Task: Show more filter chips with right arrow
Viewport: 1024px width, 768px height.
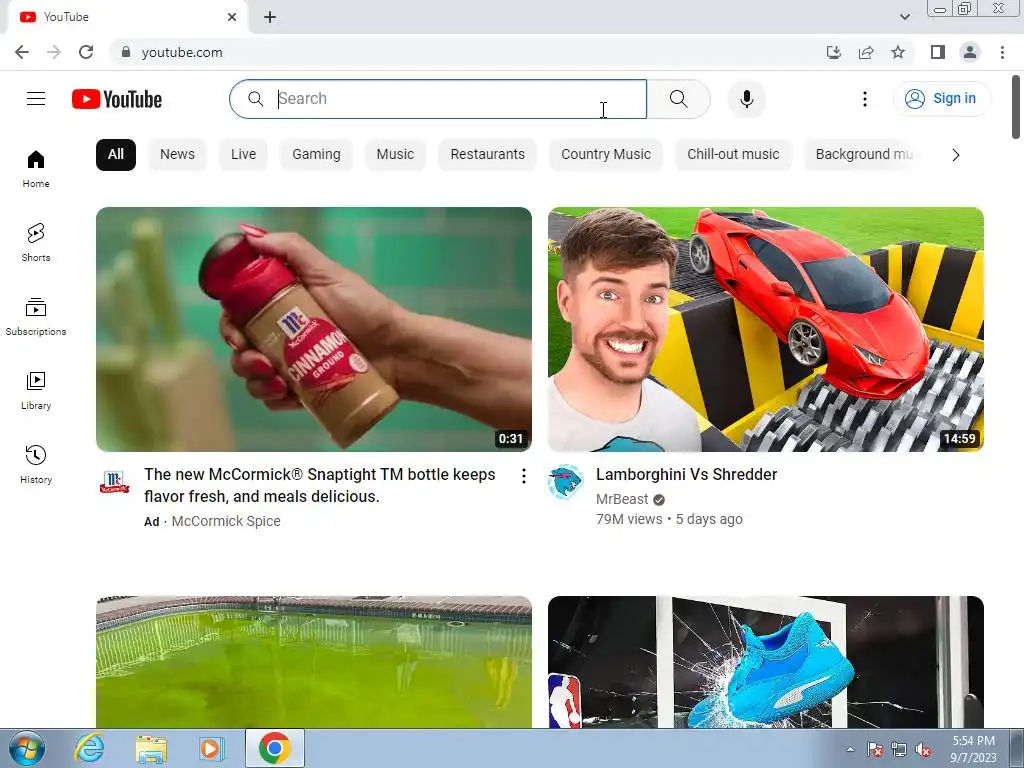Action: click(955, 155)
